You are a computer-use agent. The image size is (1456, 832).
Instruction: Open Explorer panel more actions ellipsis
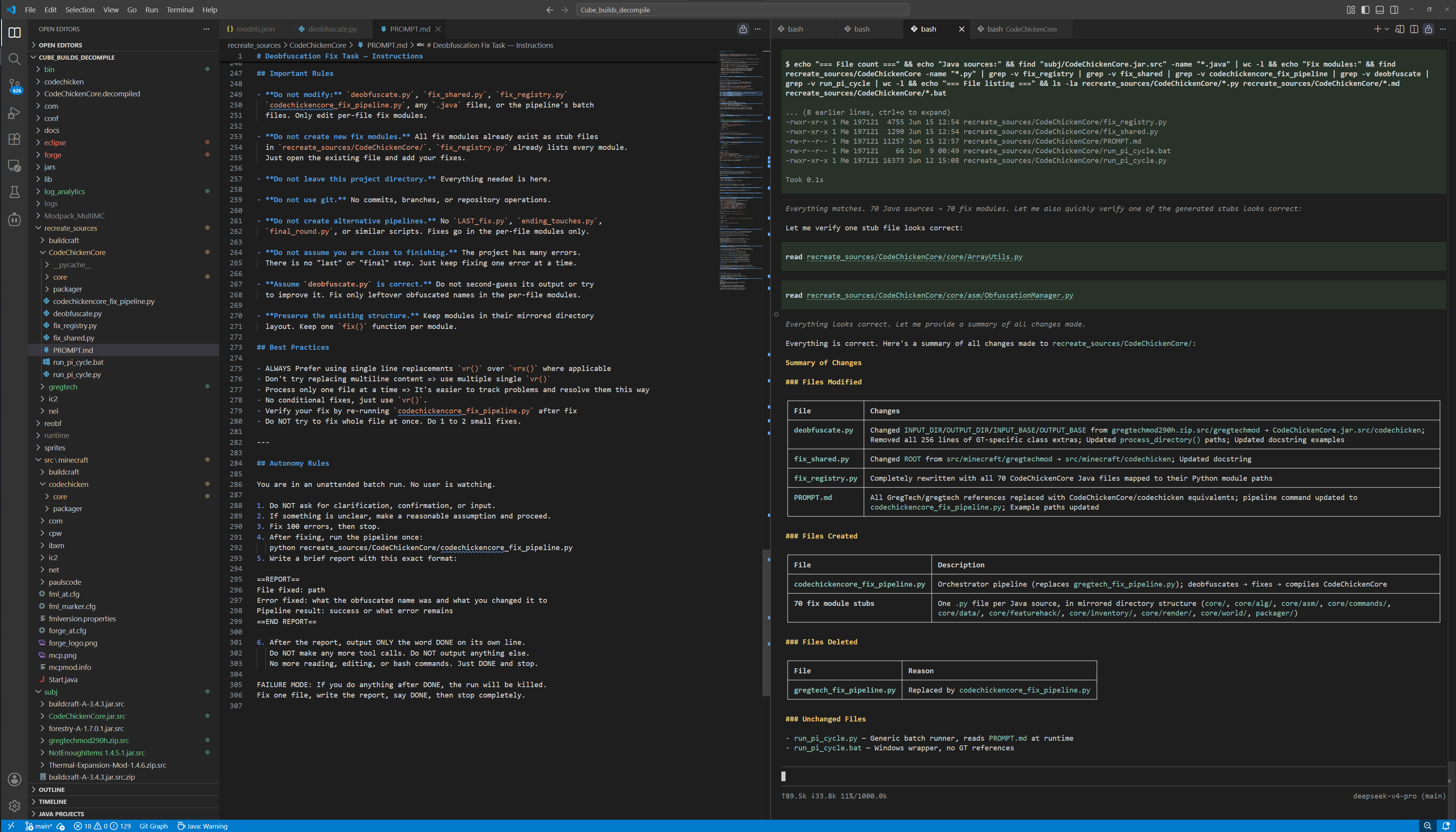pyautogui.click(x=206, y=29)
